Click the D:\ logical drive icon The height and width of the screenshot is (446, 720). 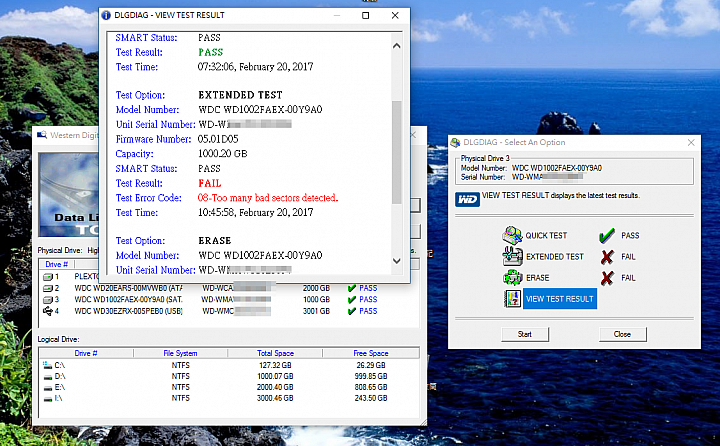[47, 377]
